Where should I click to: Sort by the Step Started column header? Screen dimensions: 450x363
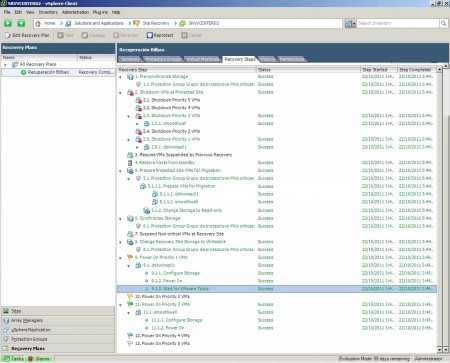pyautogui.click(x=379, y=70)
